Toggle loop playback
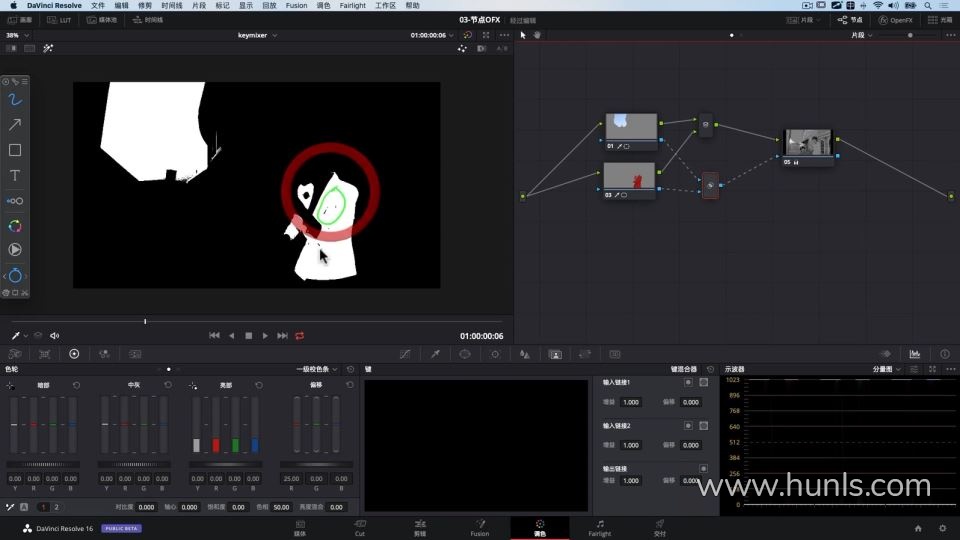Viewport: 960px width, 540px height. tap(299, 336)
